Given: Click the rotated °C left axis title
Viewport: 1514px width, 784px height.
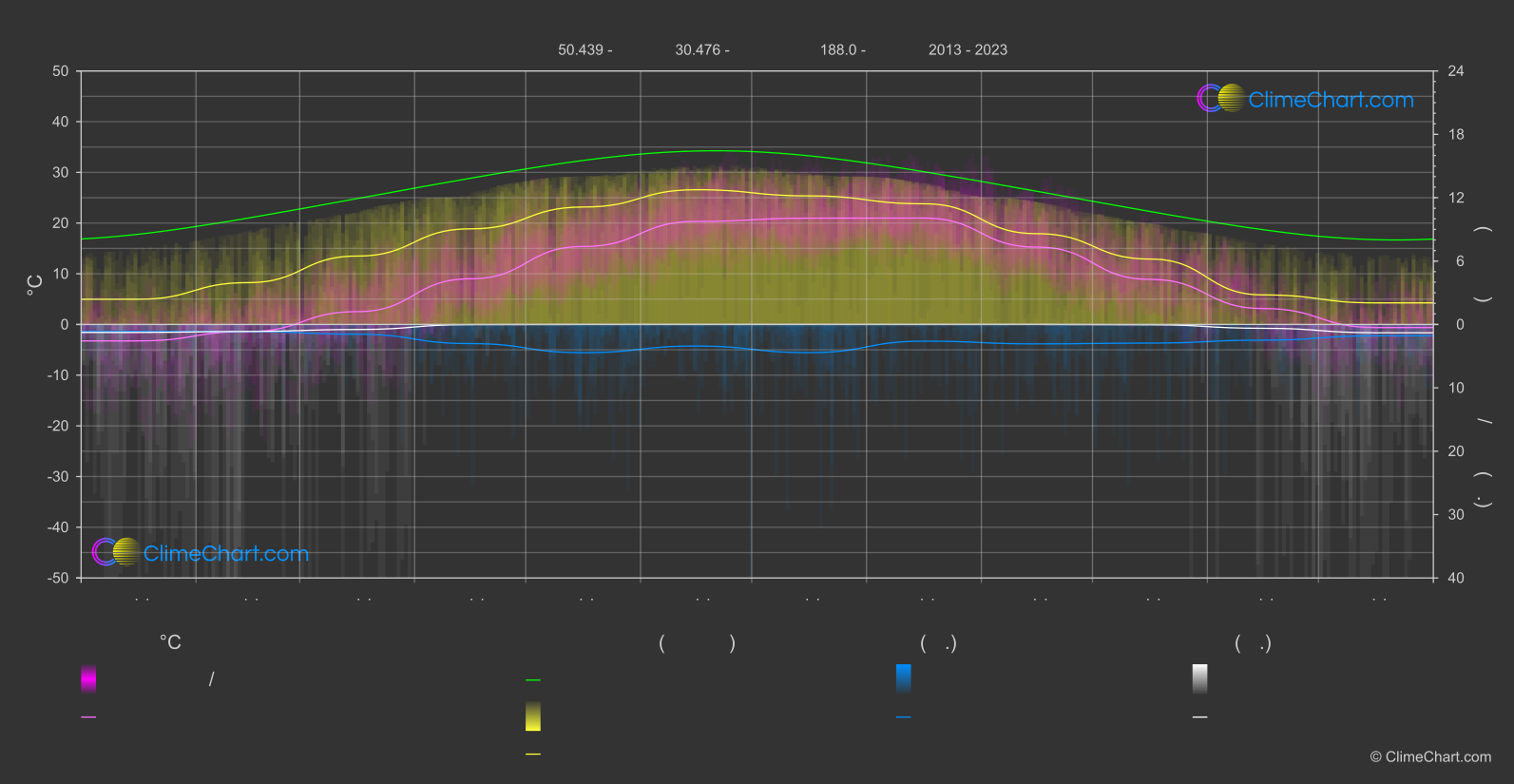Looking at the screenshot, I should 35,285.
